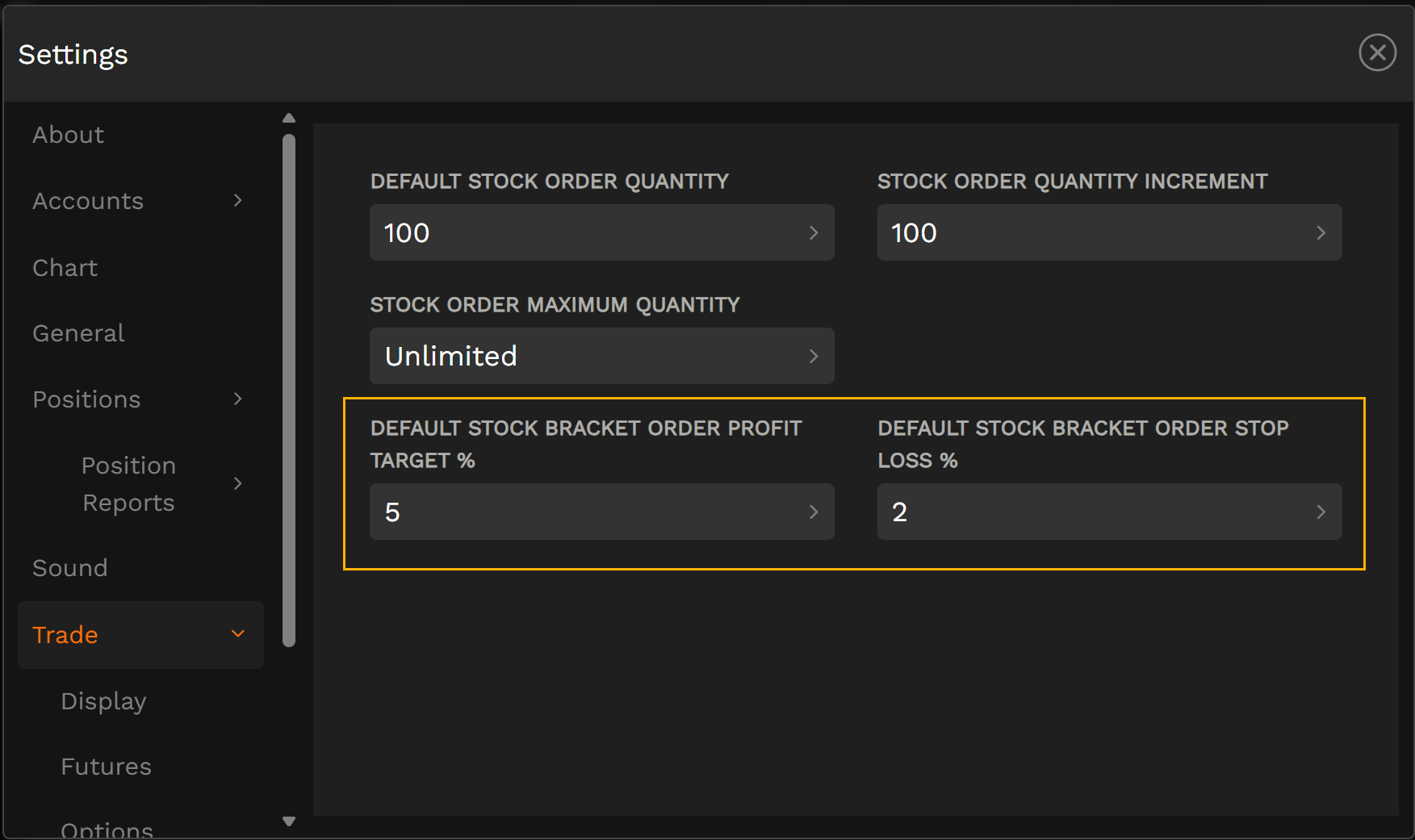Click the Settings dialog title
1415x840 pixels.
pyautogui.click(x=73, y=55)
